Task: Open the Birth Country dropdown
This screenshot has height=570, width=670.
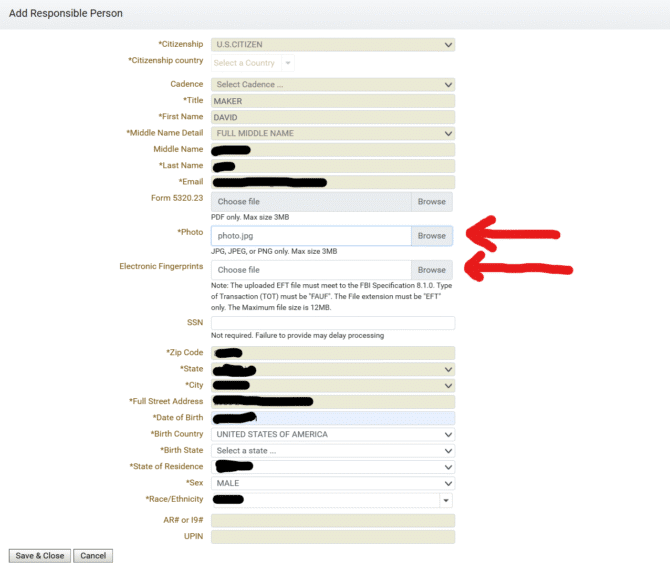Action: (332, 435)
